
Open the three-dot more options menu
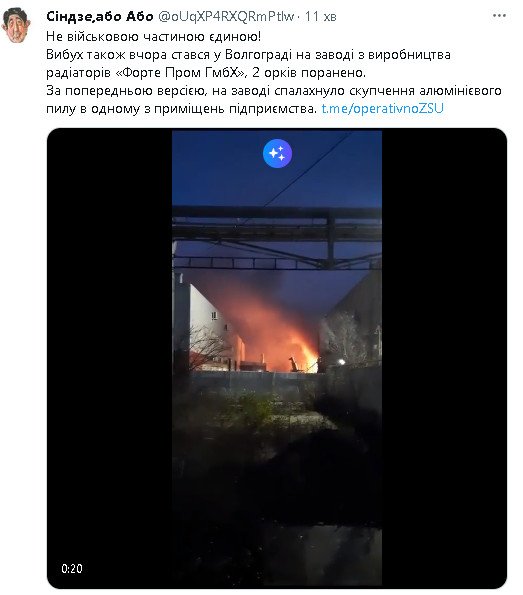499,16
